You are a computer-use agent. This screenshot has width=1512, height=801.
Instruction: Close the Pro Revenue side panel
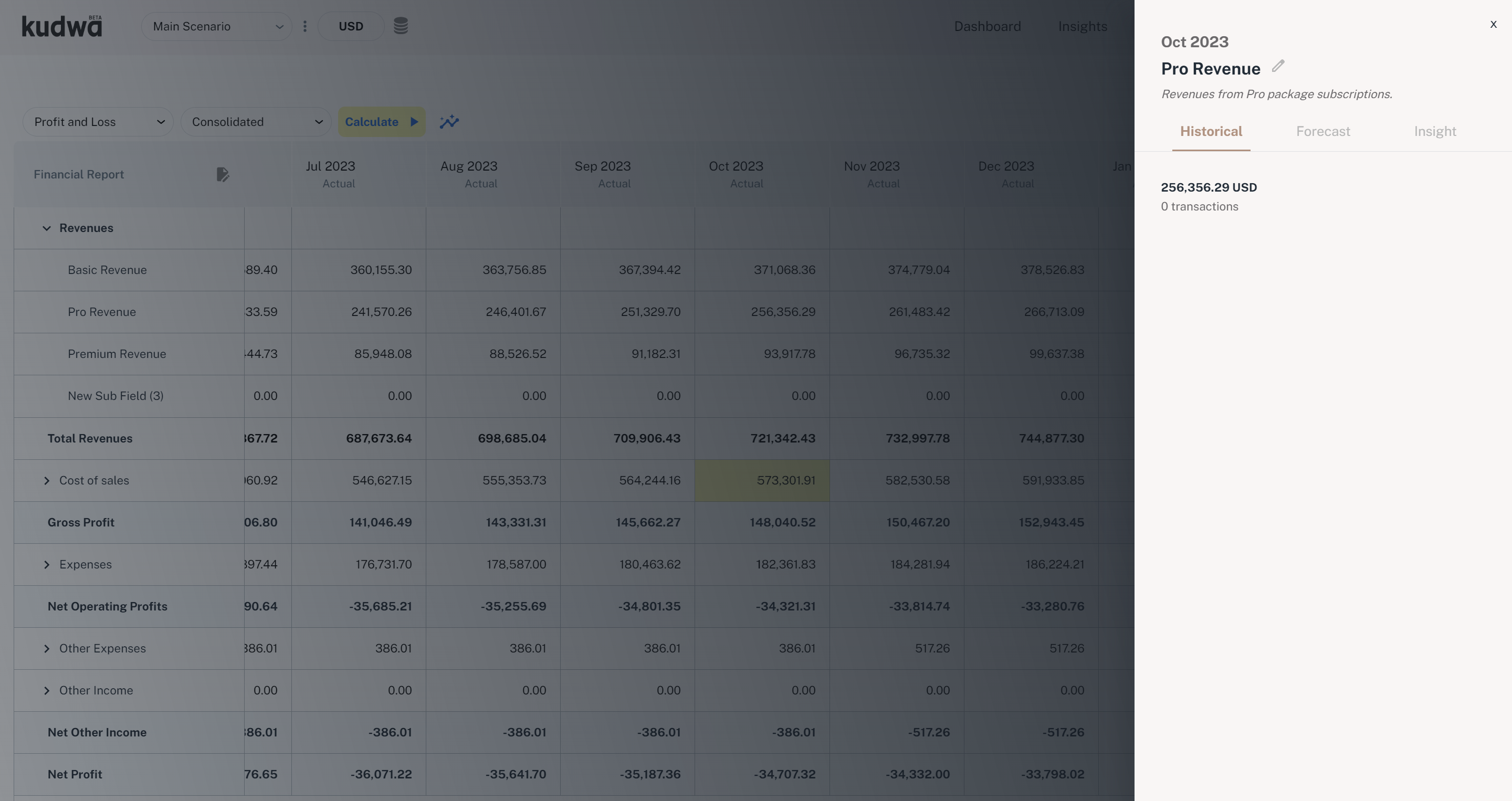[x=1493, y=25]
